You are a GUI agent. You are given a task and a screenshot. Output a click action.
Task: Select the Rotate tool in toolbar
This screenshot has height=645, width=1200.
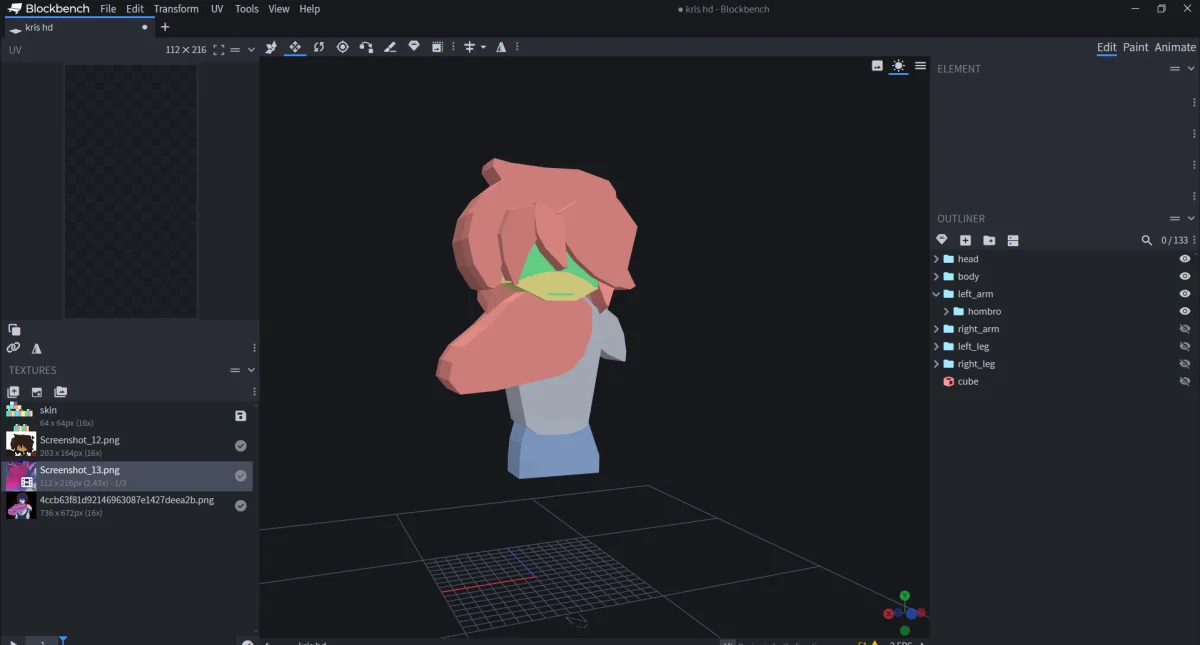(319, 47)
